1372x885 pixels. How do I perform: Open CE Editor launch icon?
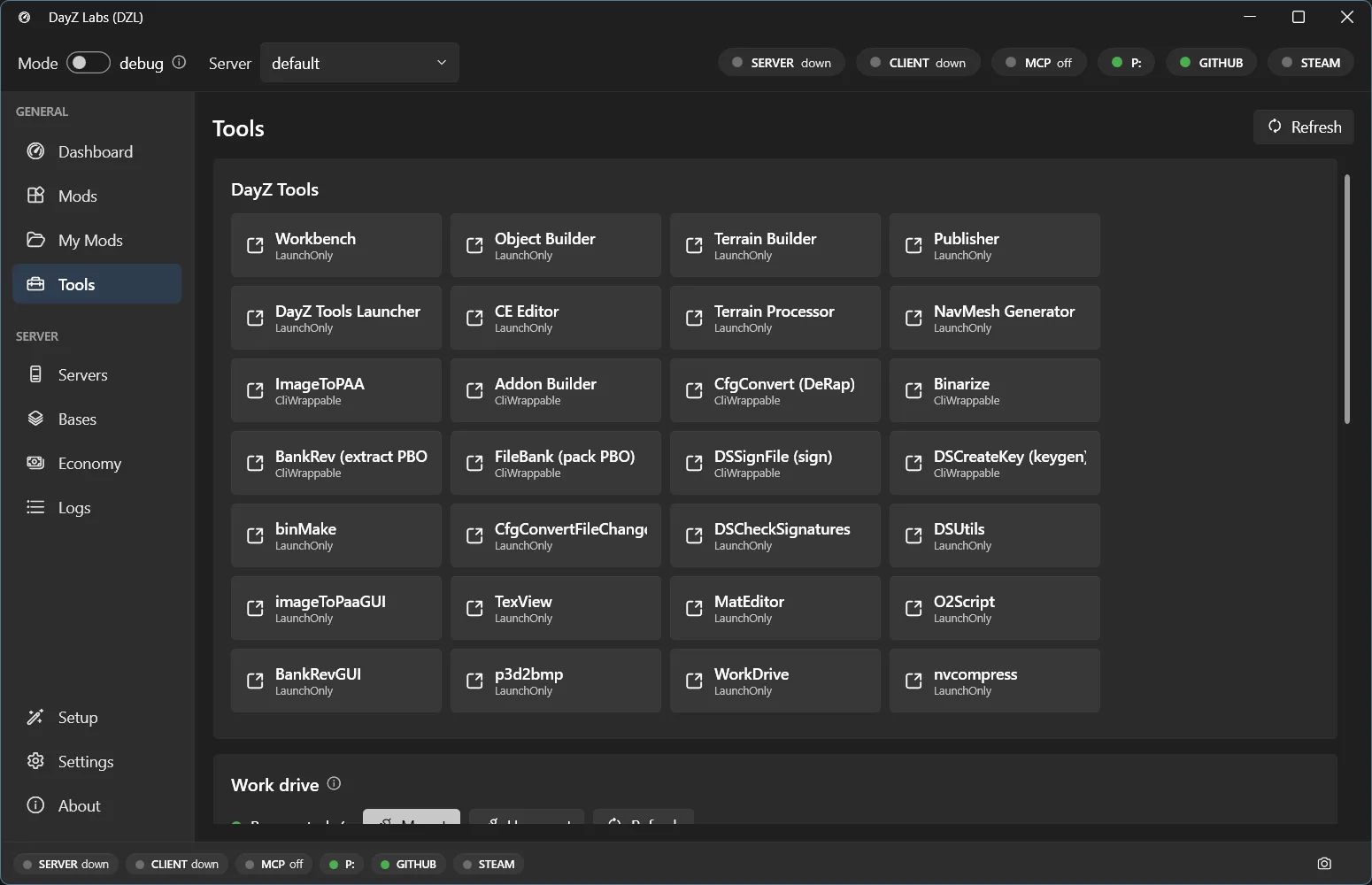coord(474,318)
